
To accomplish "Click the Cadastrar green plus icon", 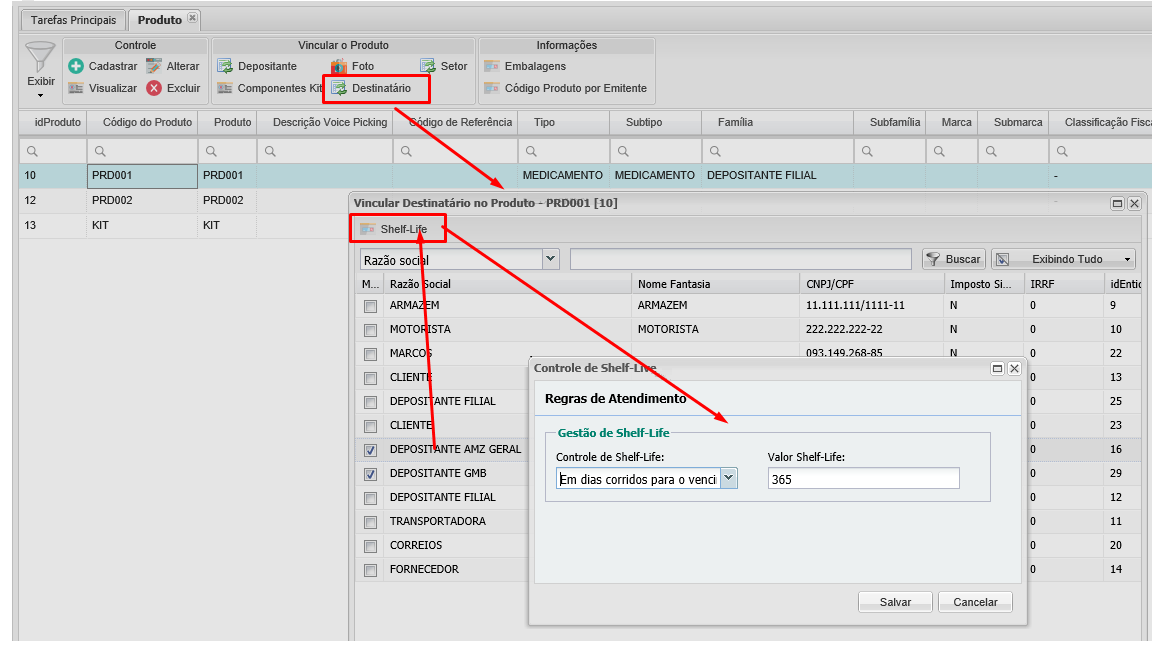I will point(76,66).
